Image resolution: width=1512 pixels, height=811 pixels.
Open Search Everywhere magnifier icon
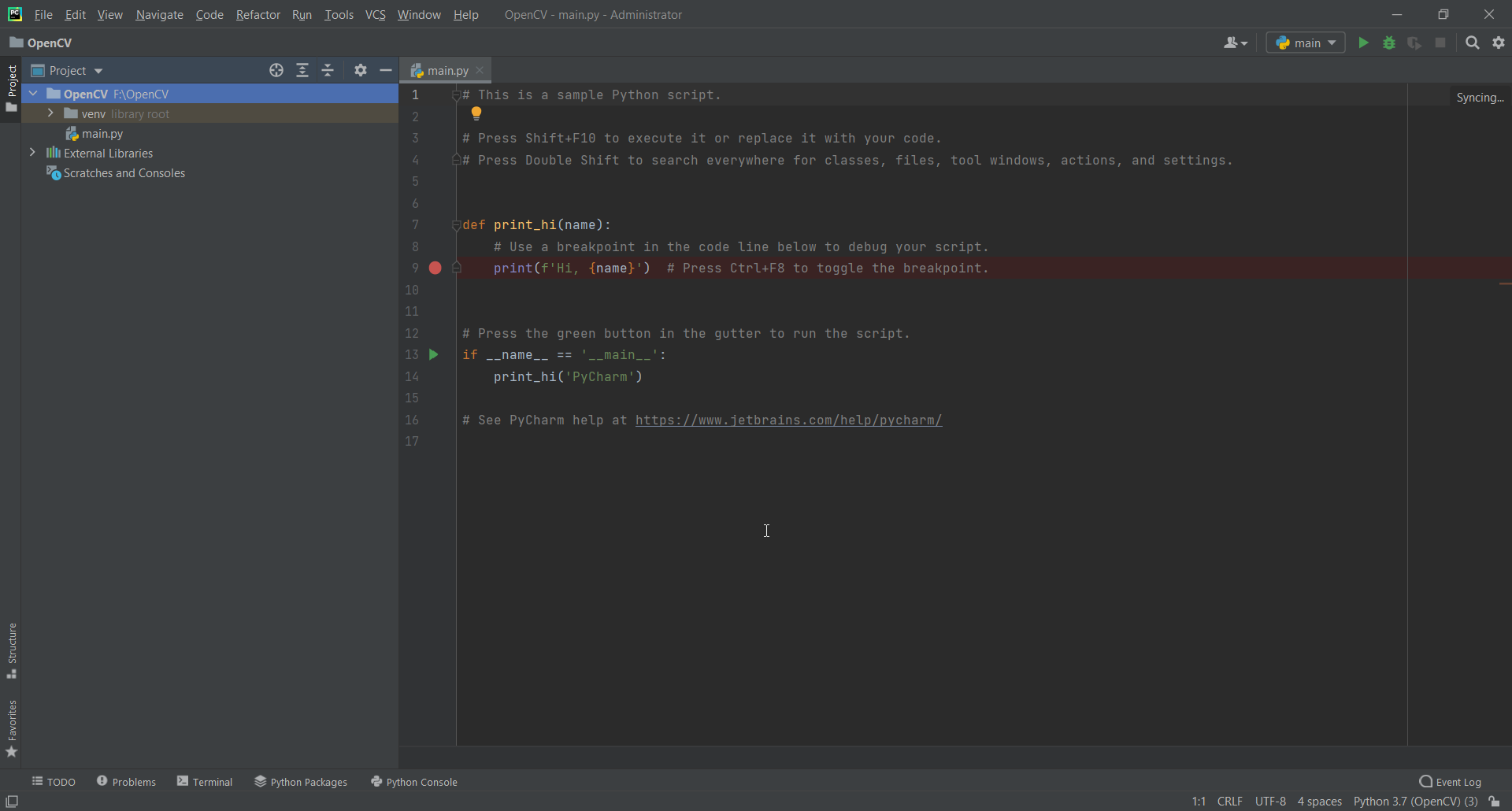1473,43
